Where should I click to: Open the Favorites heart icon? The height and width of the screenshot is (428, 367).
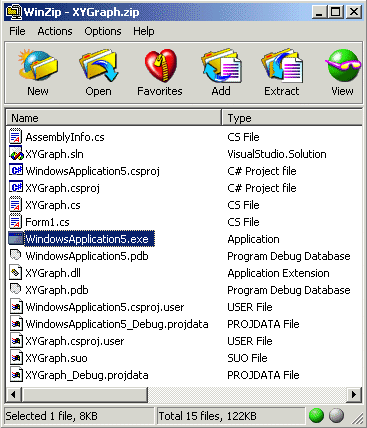pos(160,66)
